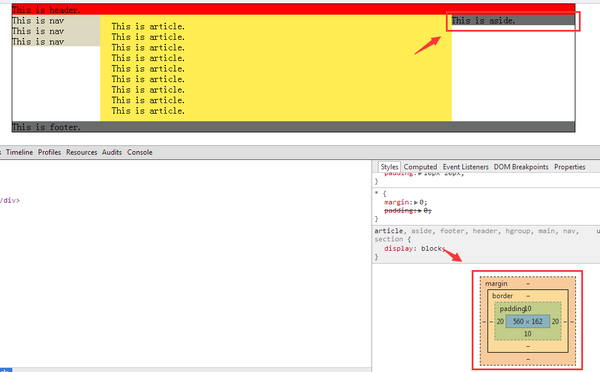Click the closing /div> tag in Elements
This screenshot has height=372, width=600.
click(10, 200)
